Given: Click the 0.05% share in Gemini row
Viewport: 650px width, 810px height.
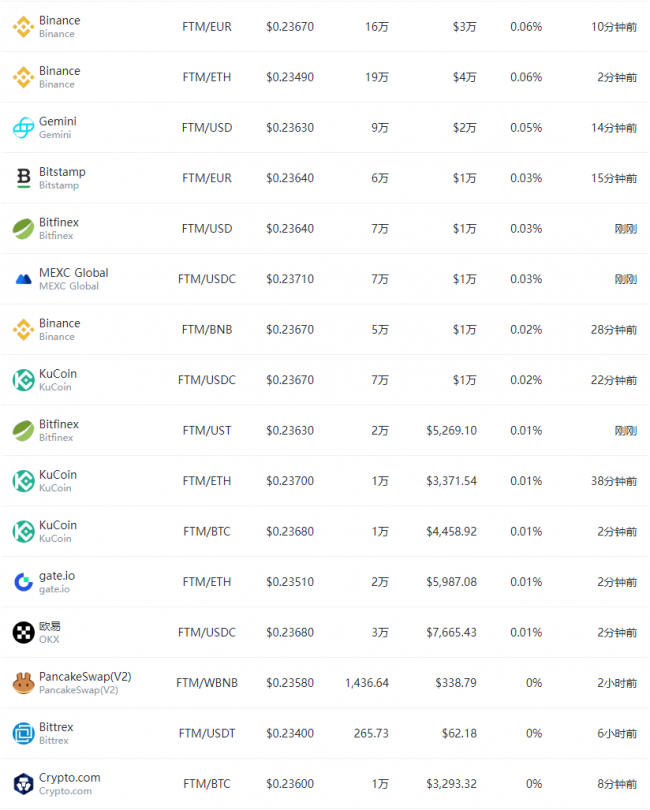Looking at the screenshot, I should click(526, 128).
